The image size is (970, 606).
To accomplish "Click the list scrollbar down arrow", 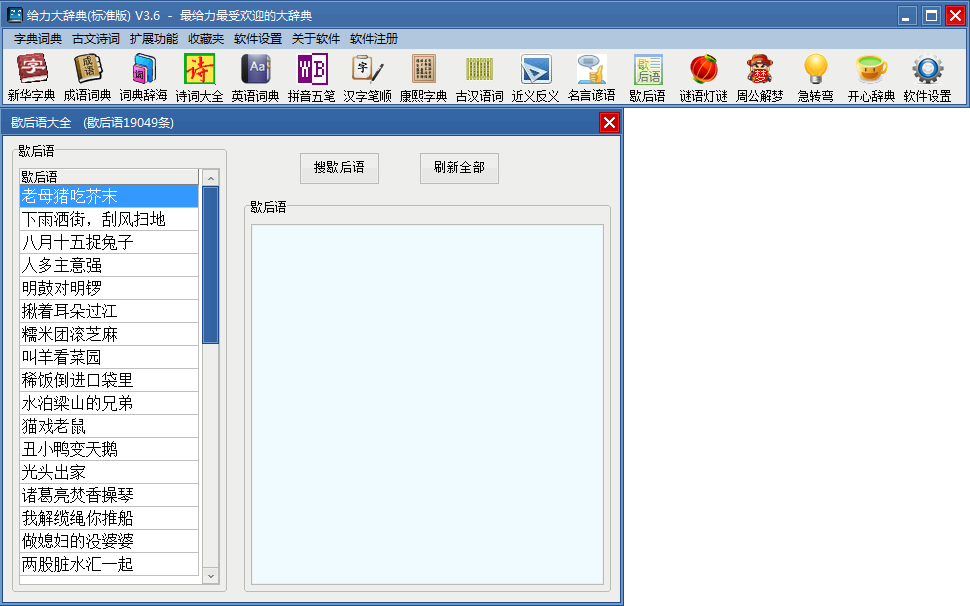I will click(210, 576).
